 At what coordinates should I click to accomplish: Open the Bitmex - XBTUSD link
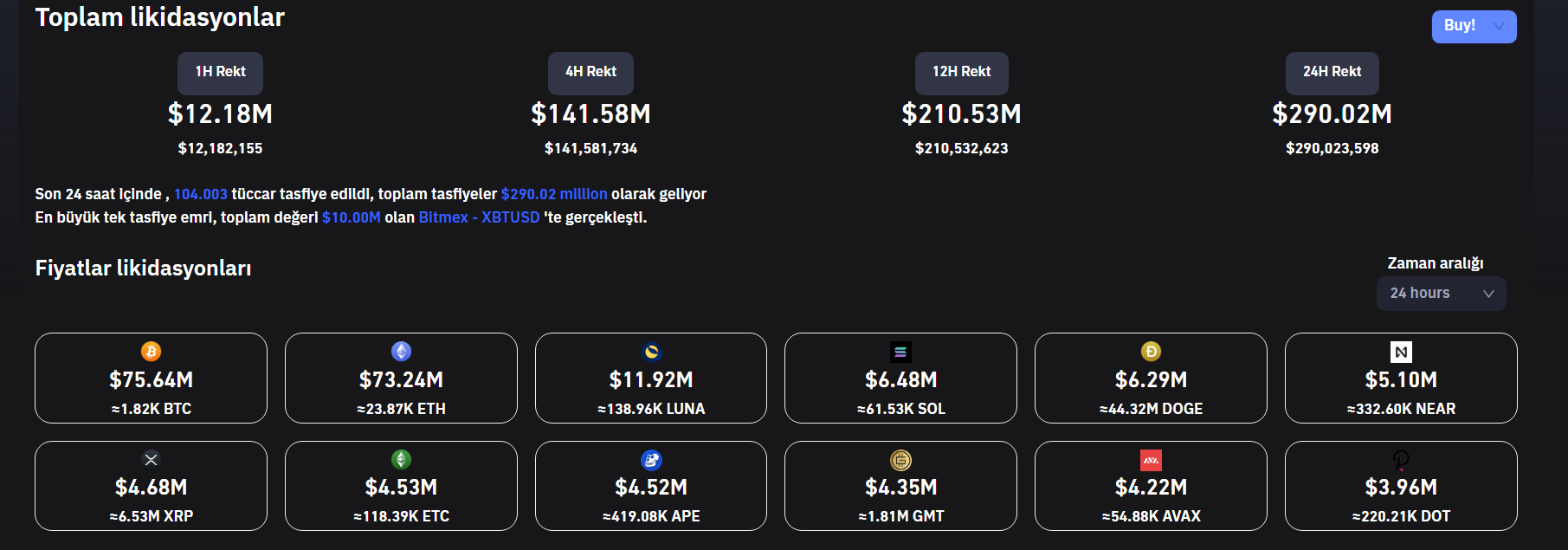tap(479, 217)
